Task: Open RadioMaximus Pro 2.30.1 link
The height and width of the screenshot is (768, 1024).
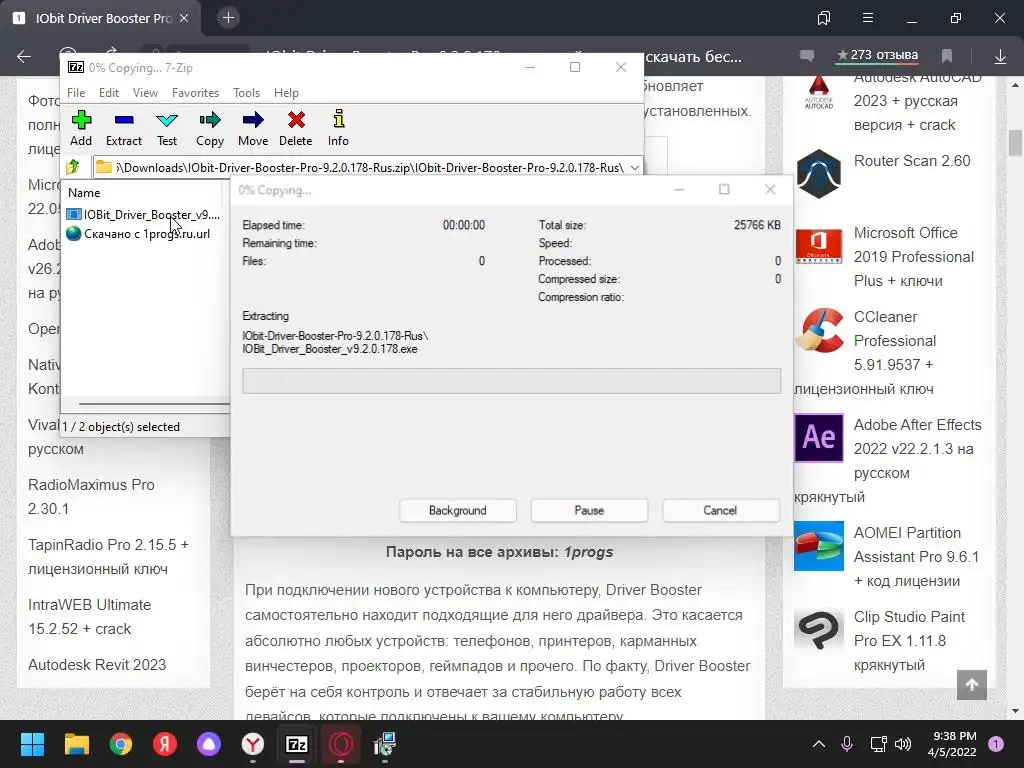Action: pyautogui.click(x=91, y=496)
